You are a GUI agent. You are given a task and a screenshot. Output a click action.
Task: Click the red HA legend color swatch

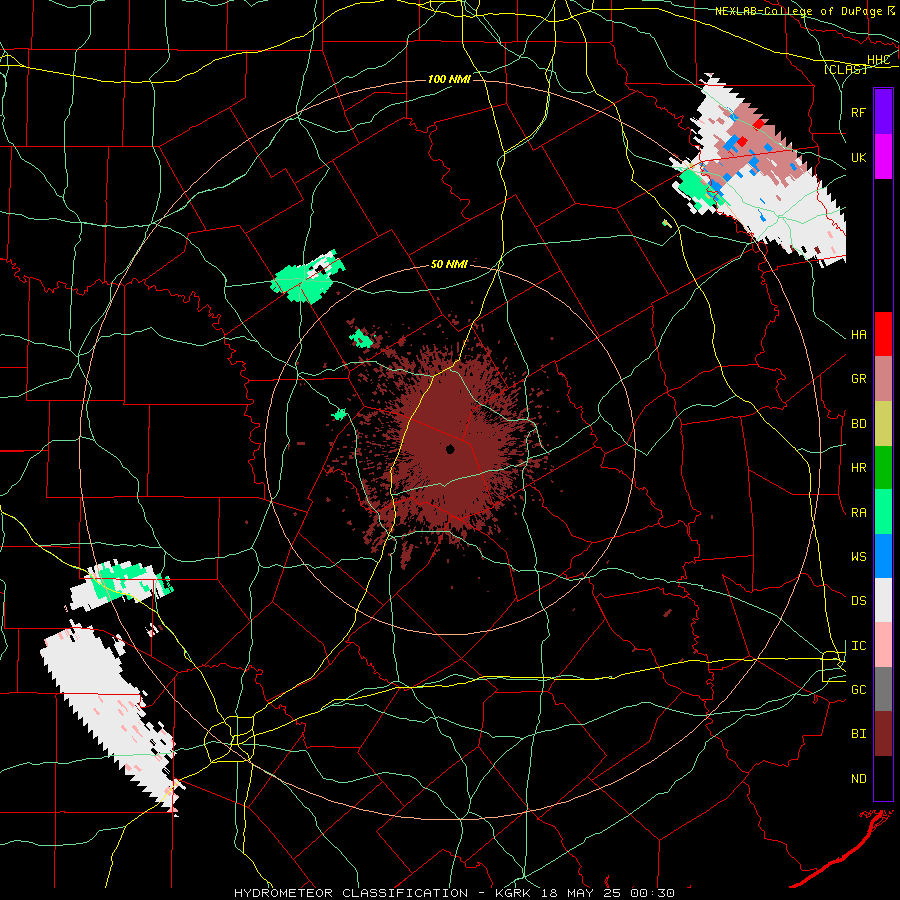[x=883, y=334]
